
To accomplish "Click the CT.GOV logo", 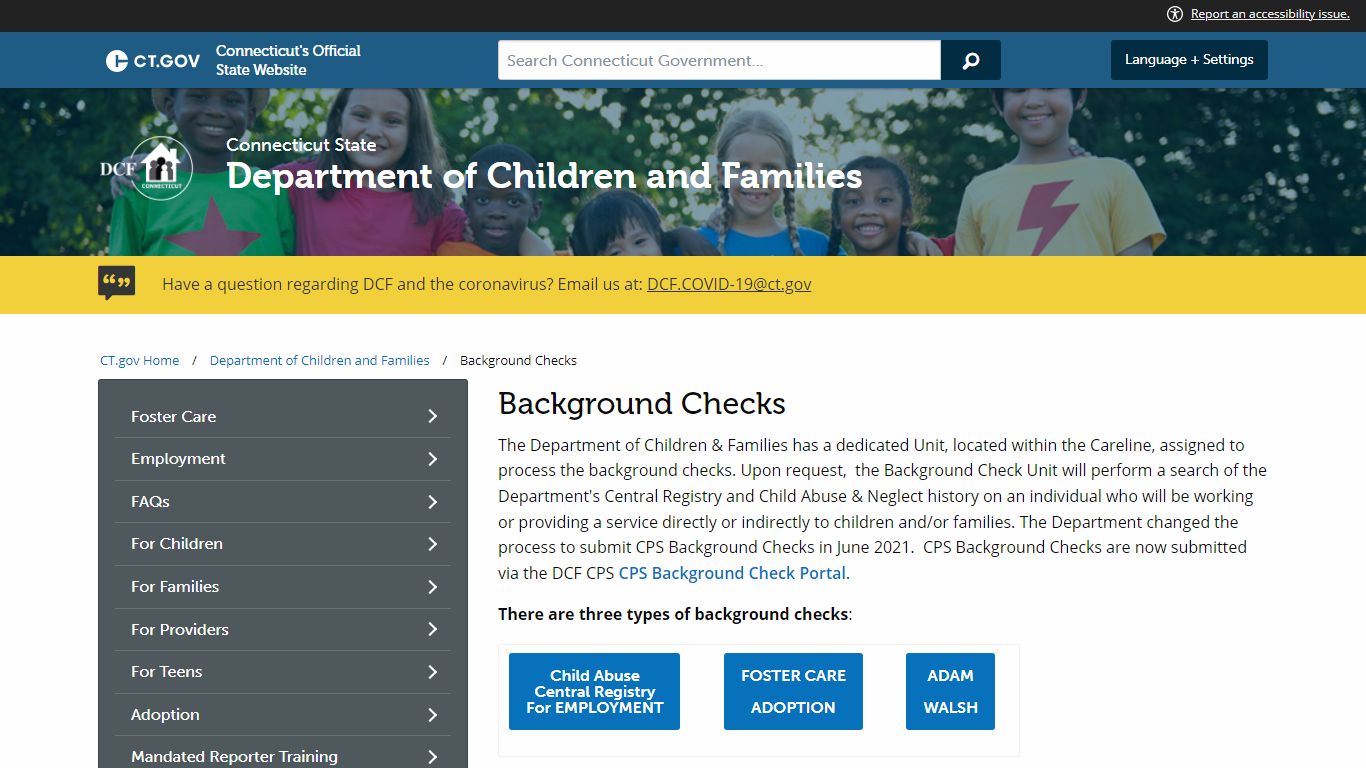I will coord(153,60).
